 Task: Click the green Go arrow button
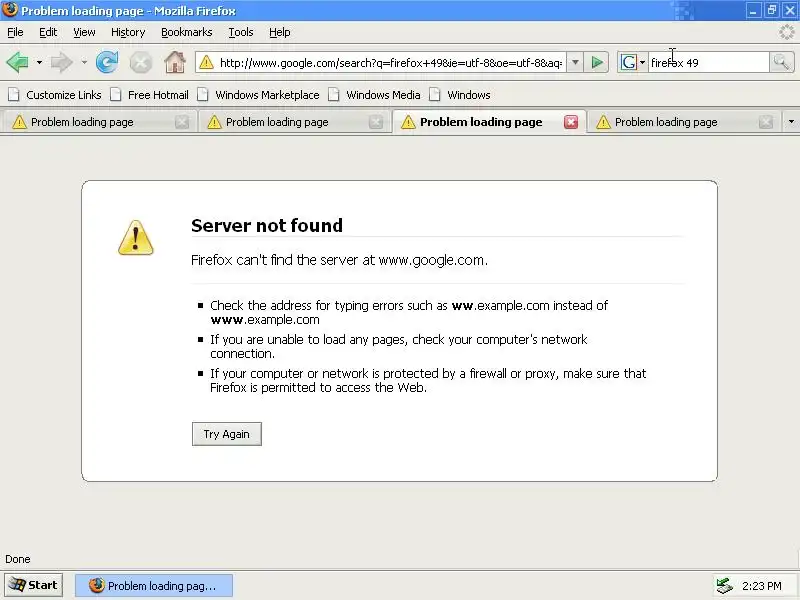coord(597,63)
